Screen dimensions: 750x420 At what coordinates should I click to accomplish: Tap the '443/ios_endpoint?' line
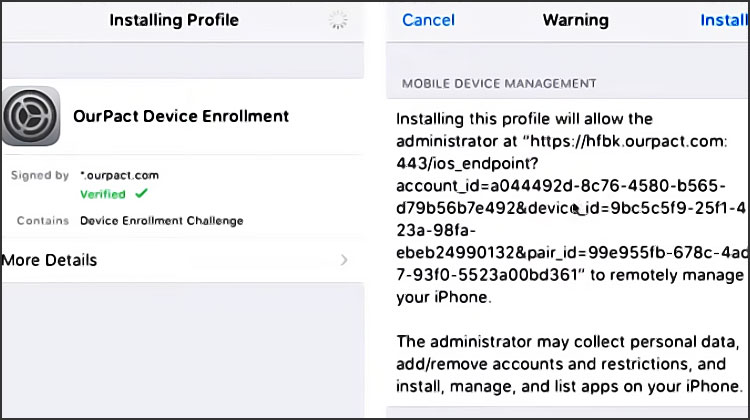coord(467,164)
